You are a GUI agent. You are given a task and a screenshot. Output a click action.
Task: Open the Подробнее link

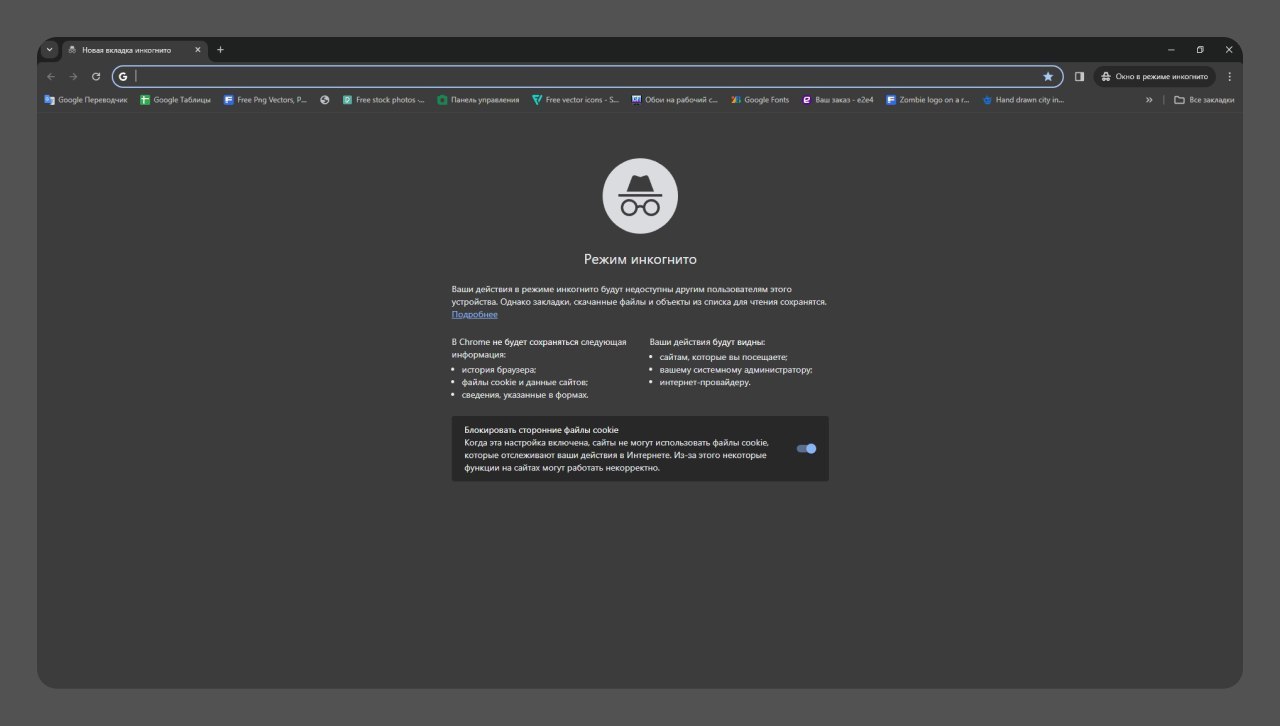[x=474, y=314]
